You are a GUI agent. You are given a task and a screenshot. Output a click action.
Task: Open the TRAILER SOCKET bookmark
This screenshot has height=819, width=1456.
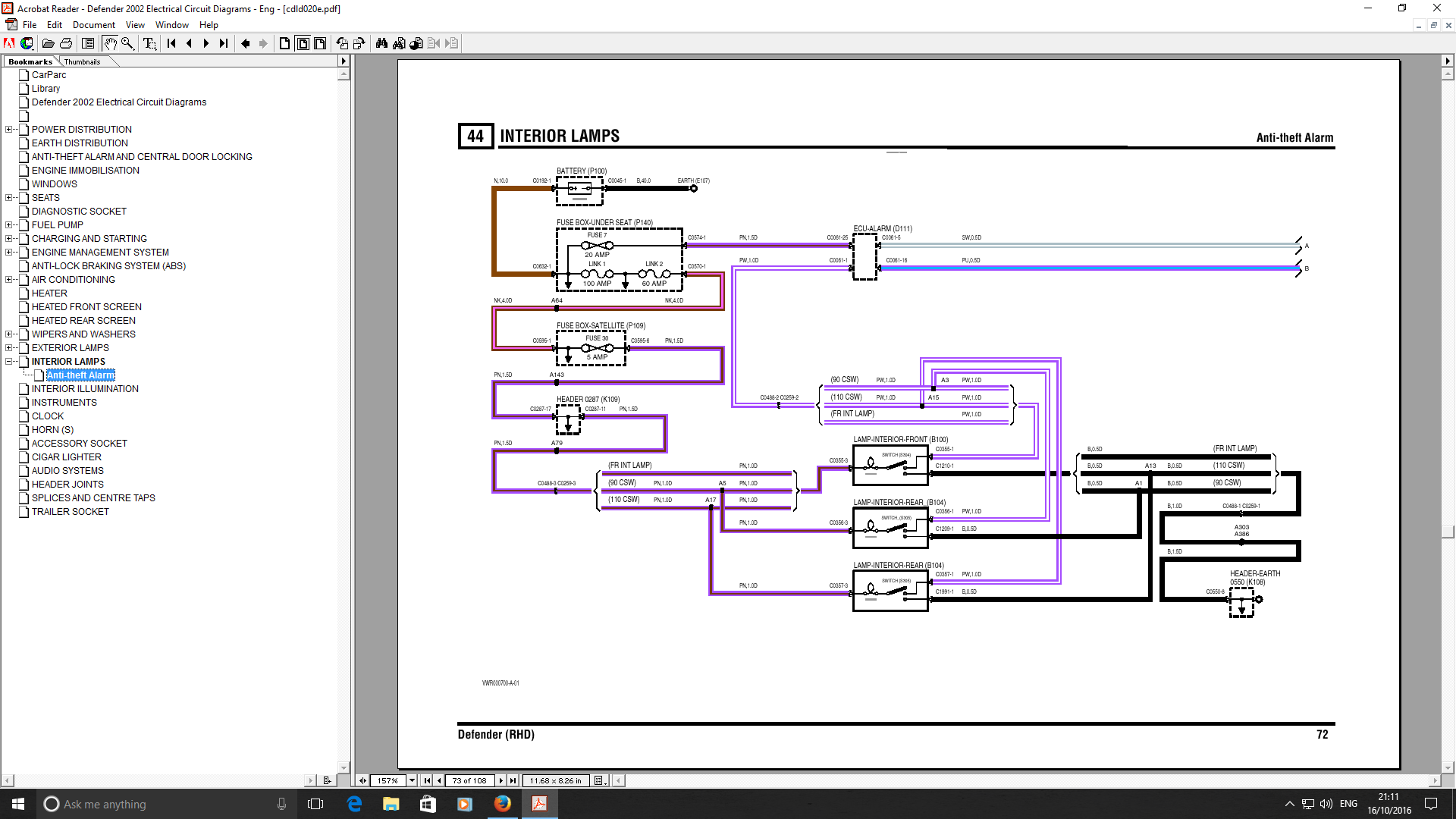tap(71, 512)
